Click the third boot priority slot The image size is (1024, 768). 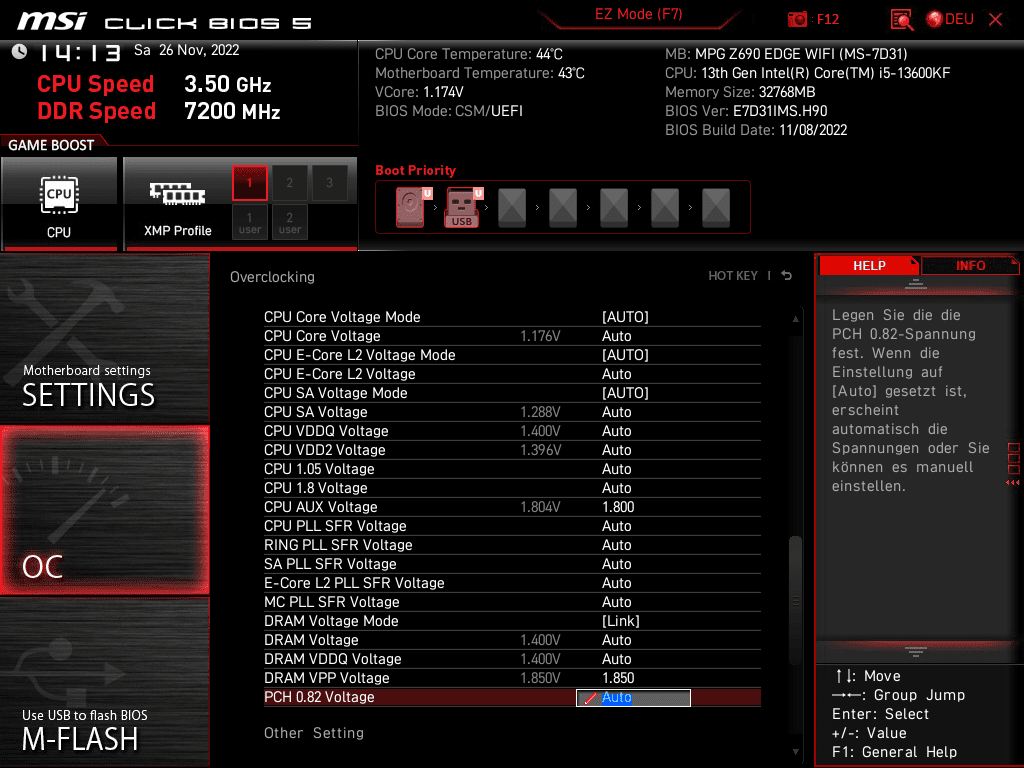[512, 207]
